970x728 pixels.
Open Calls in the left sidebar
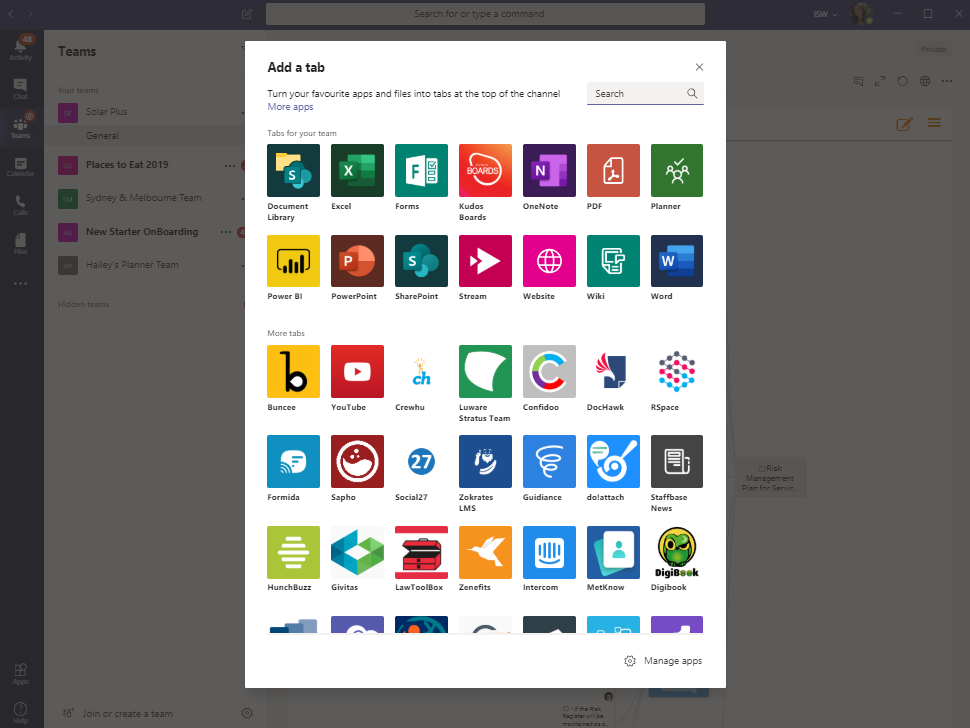(x=20, y=205)
